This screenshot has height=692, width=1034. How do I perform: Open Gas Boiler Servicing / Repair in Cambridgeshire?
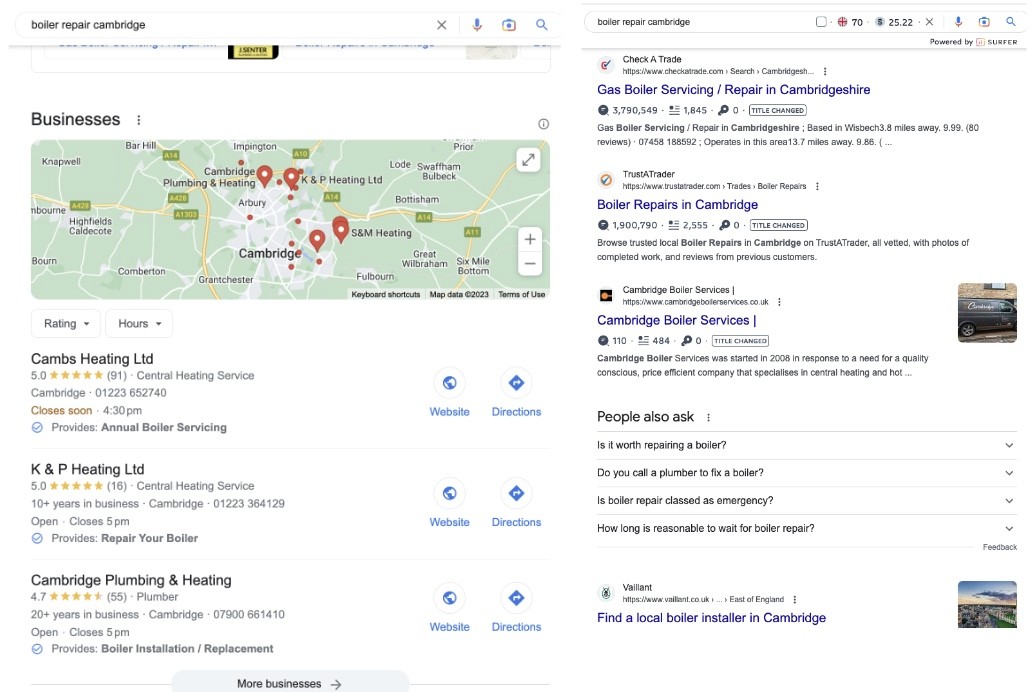733,90
